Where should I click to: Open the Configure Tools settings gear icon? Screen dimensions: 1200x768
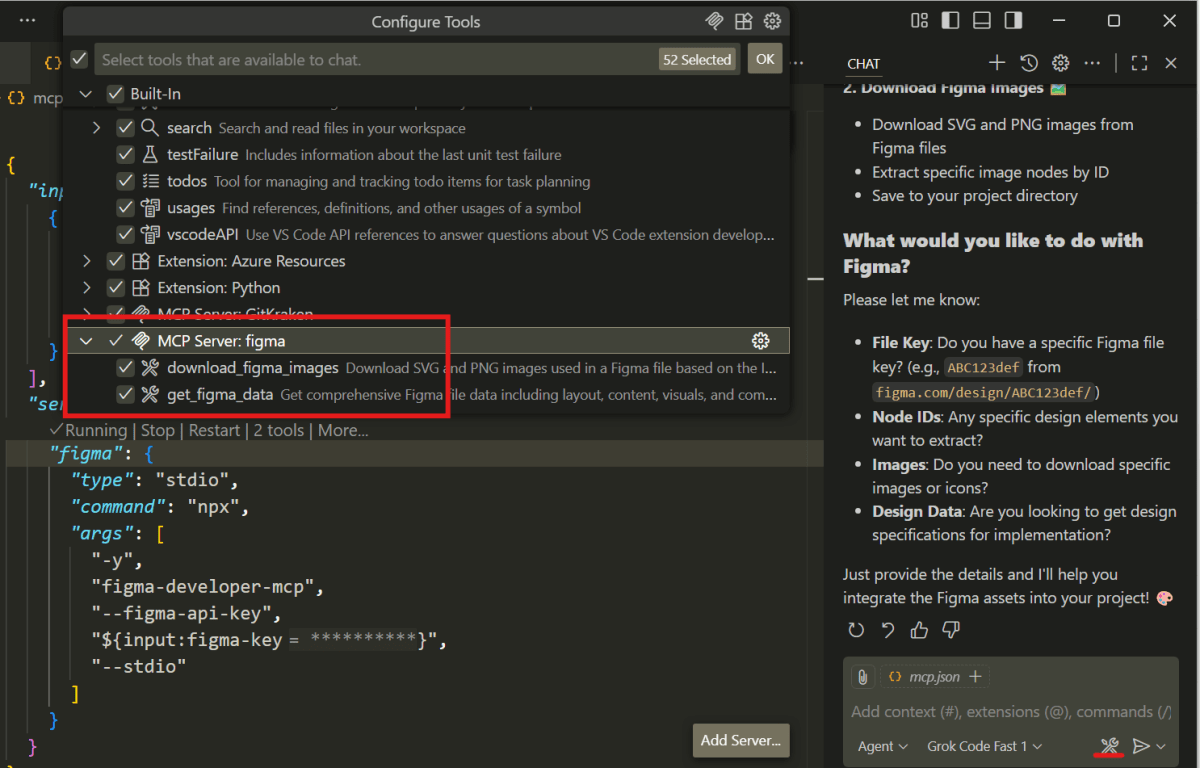tap(772, 20)
